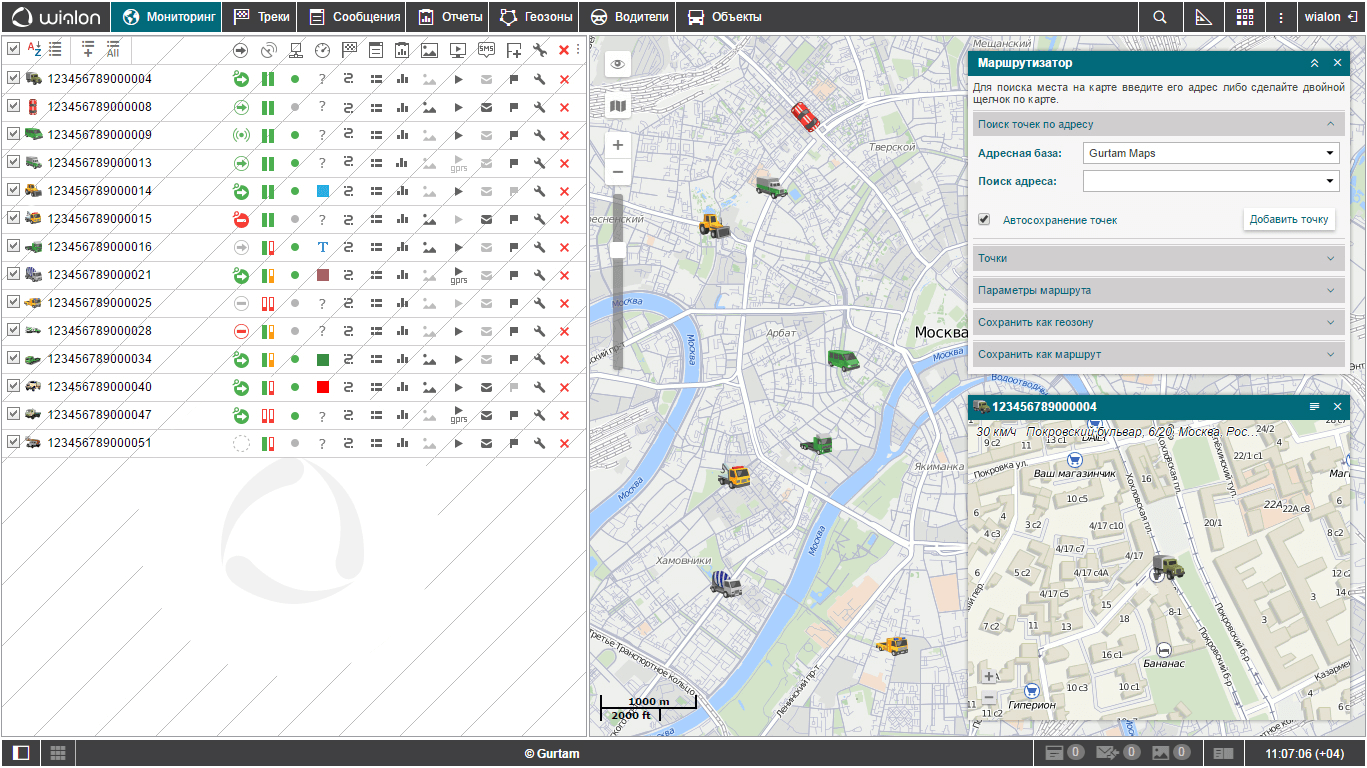Click the Добавить точку button

(x=1288, y=219)
